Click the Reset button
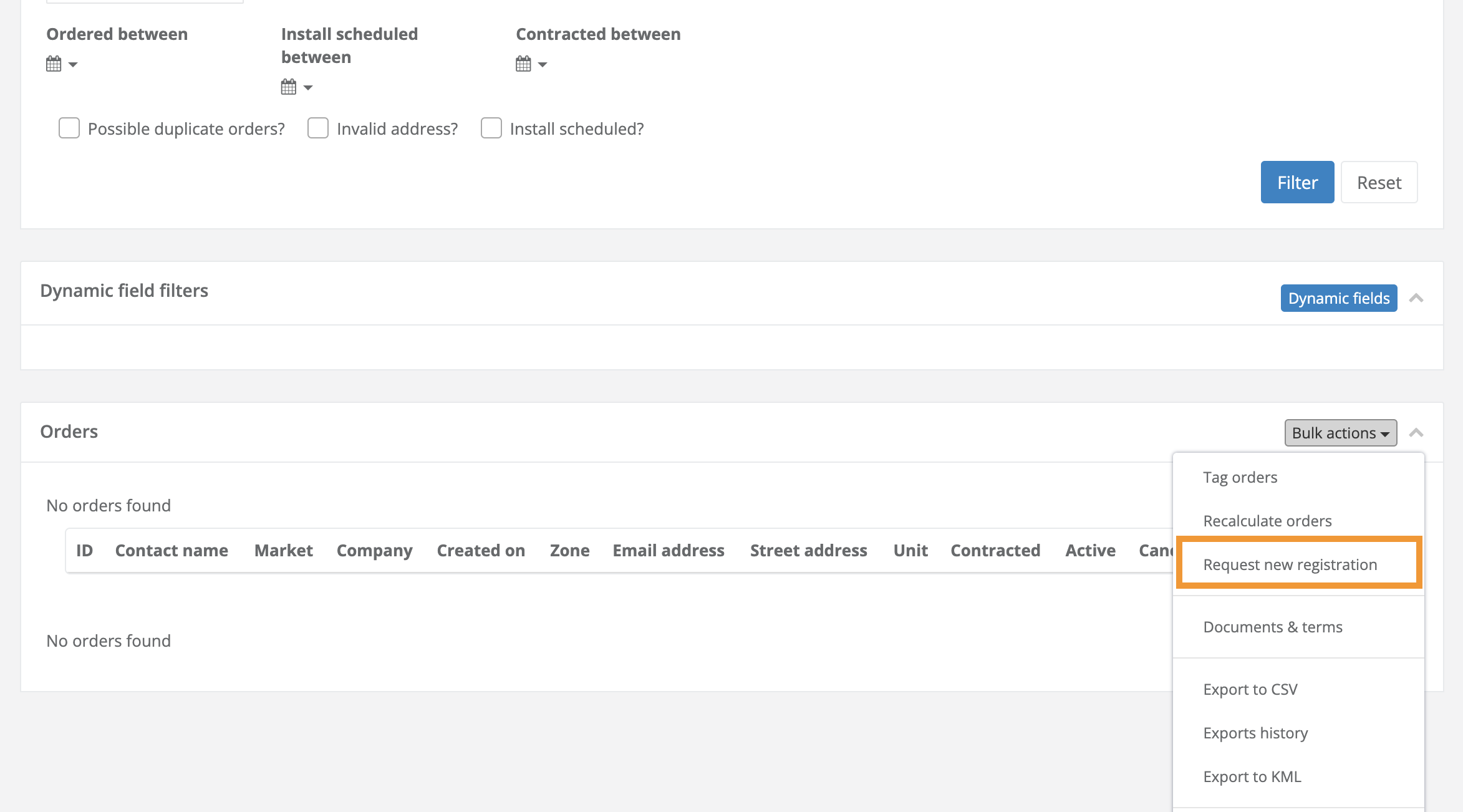Viewport: 1463px width, 812px height. point(1379,182)
